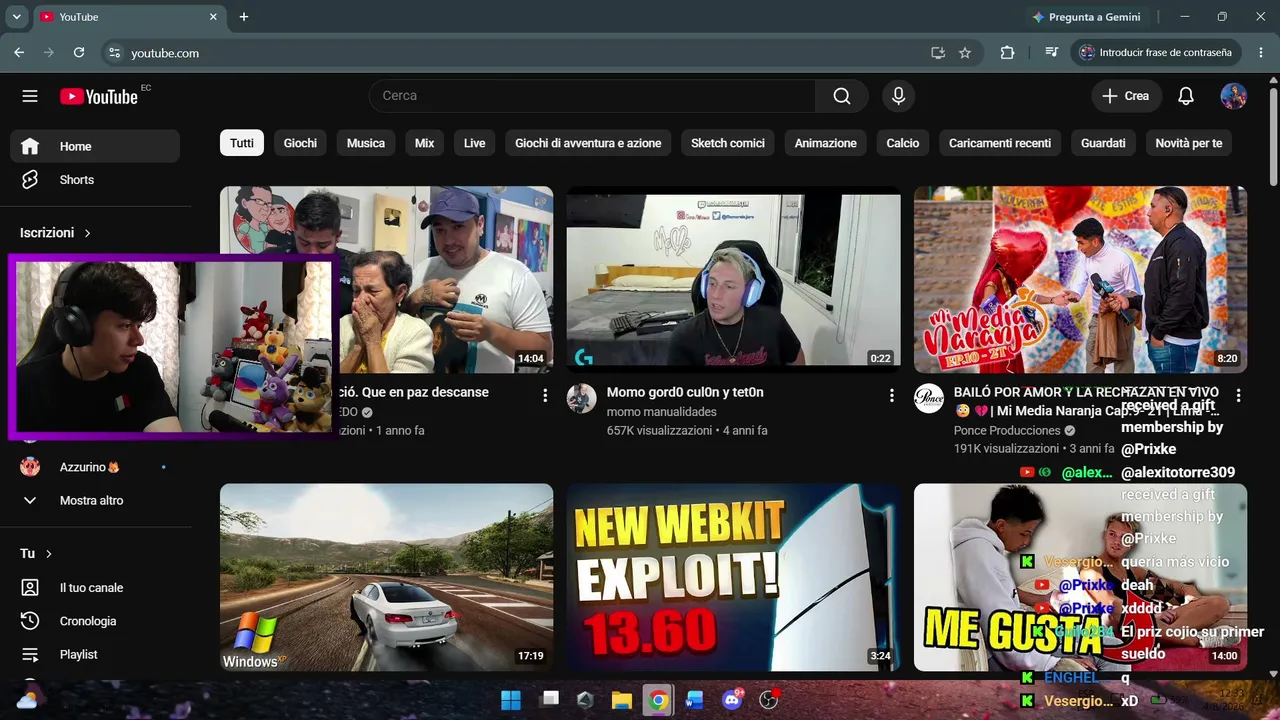Open the Ponce Producciones channel name link

point(1007,431)
